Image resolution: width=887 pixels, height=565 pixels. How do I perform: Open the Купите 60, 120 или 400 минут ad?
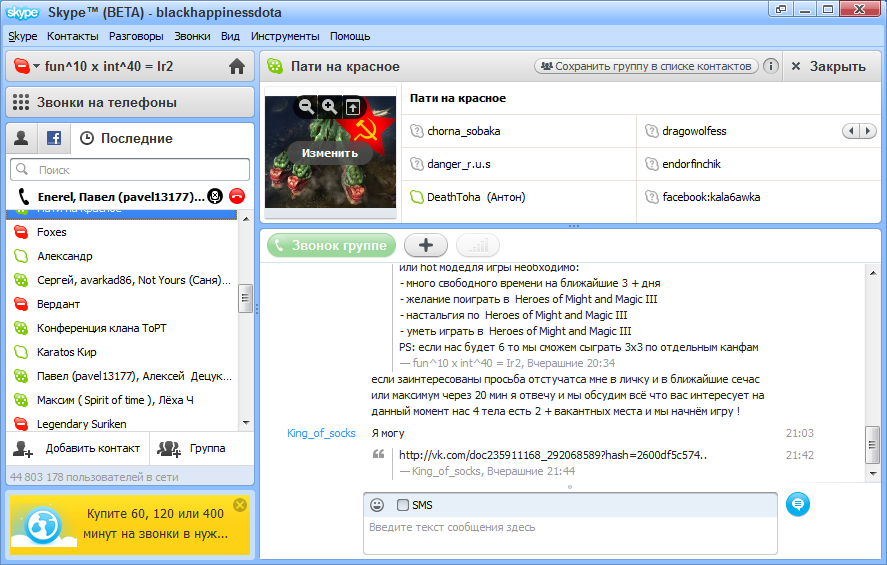[x=130, y=525]
